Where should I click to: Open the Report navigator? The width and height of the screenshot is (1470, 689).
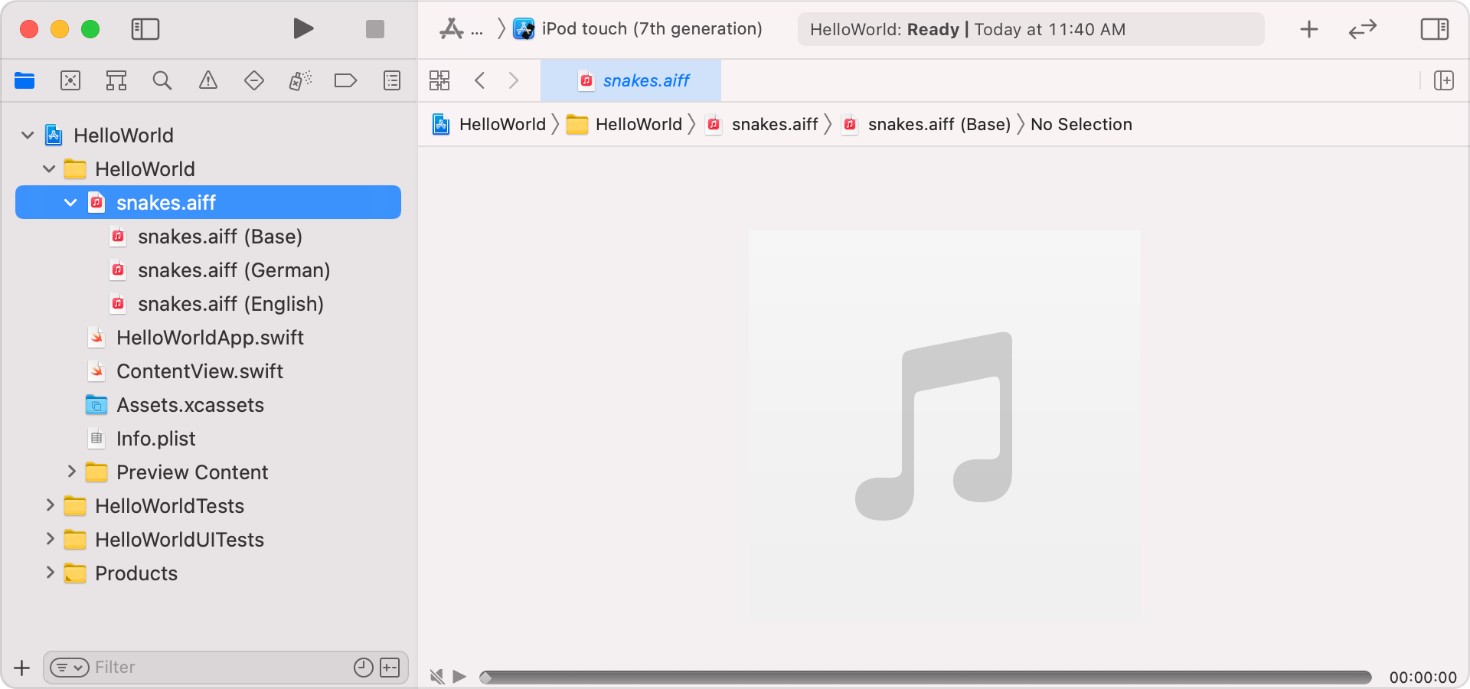click(392, 81)
